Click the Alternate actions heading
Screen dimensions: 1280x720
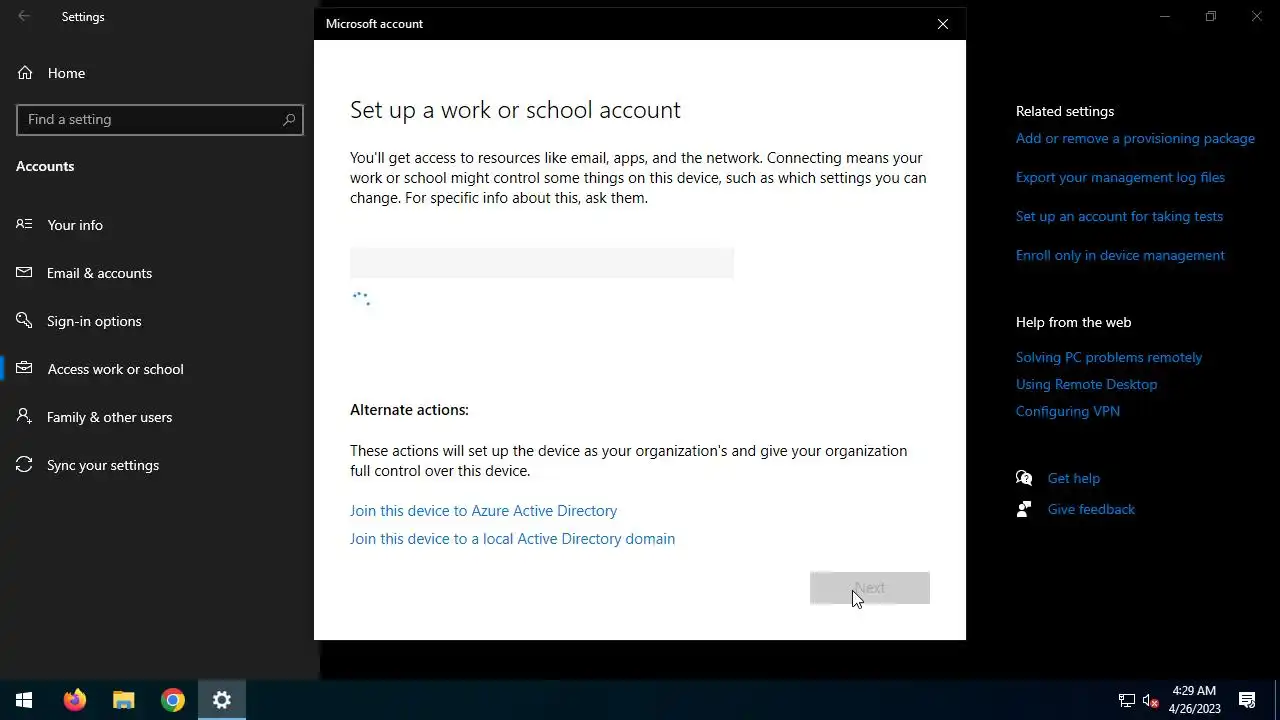(x=409, y=410)
